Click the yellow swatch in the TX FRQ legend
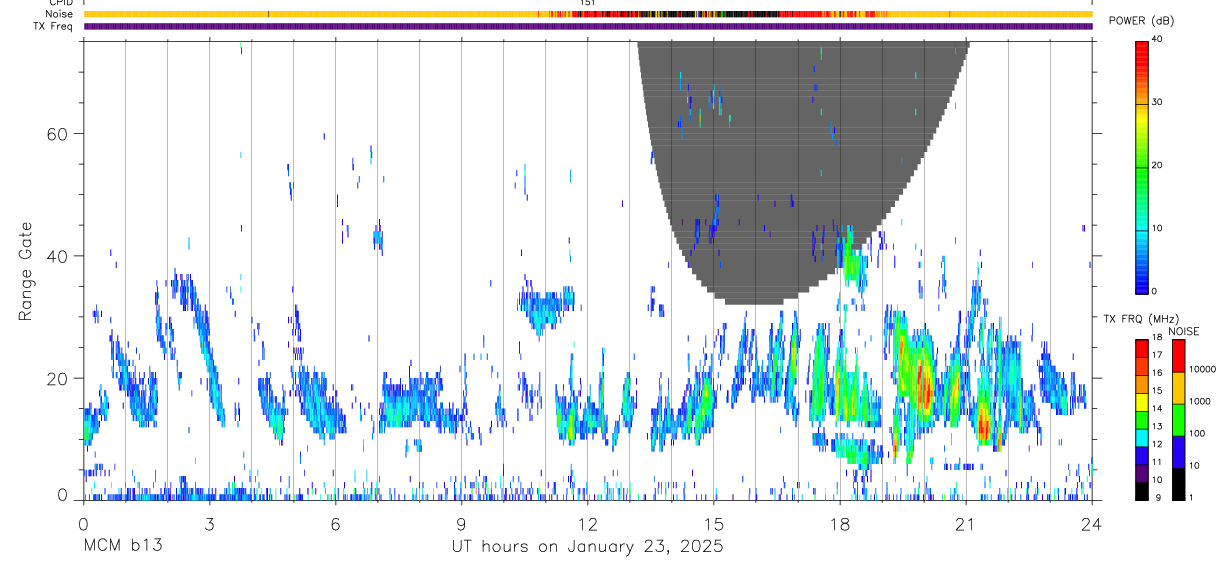Screen dimensions: 1228x567 [1141, 402]
